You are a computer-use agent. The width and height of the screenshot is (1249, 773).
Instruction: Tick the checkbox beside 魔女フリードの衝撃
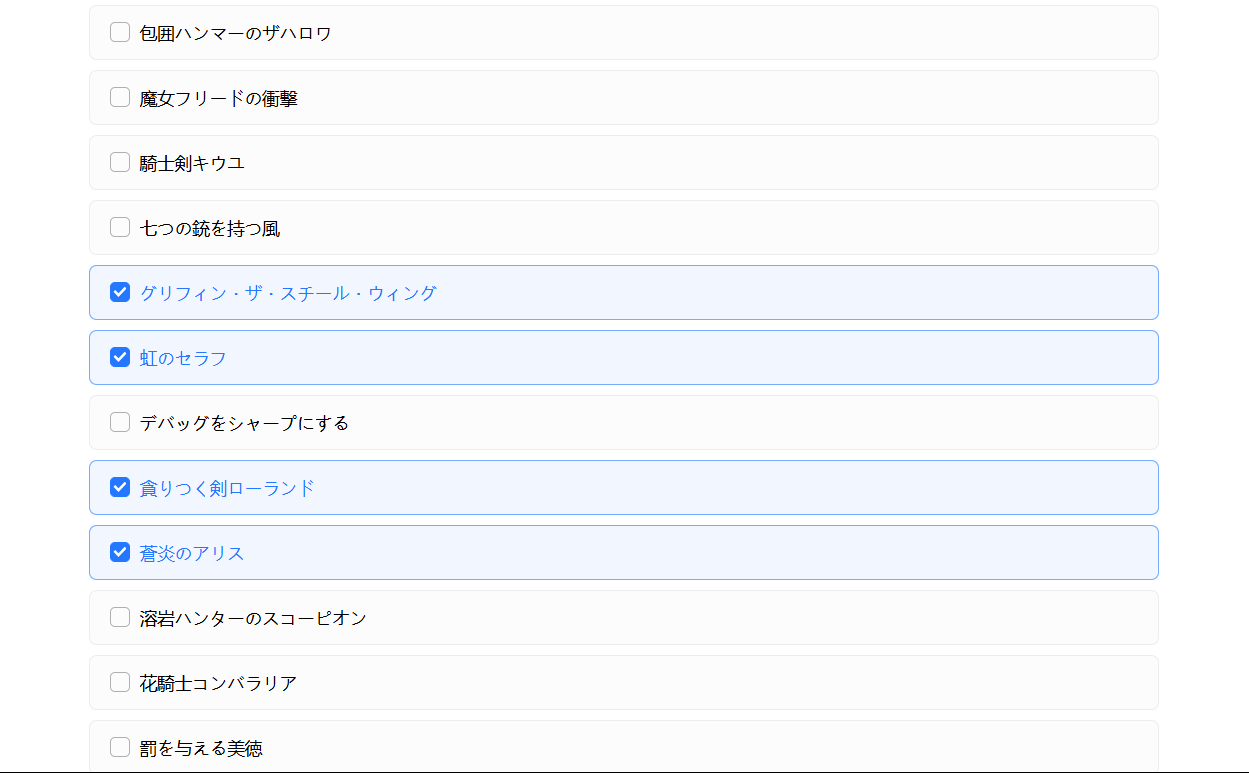[x=120, y=97]
